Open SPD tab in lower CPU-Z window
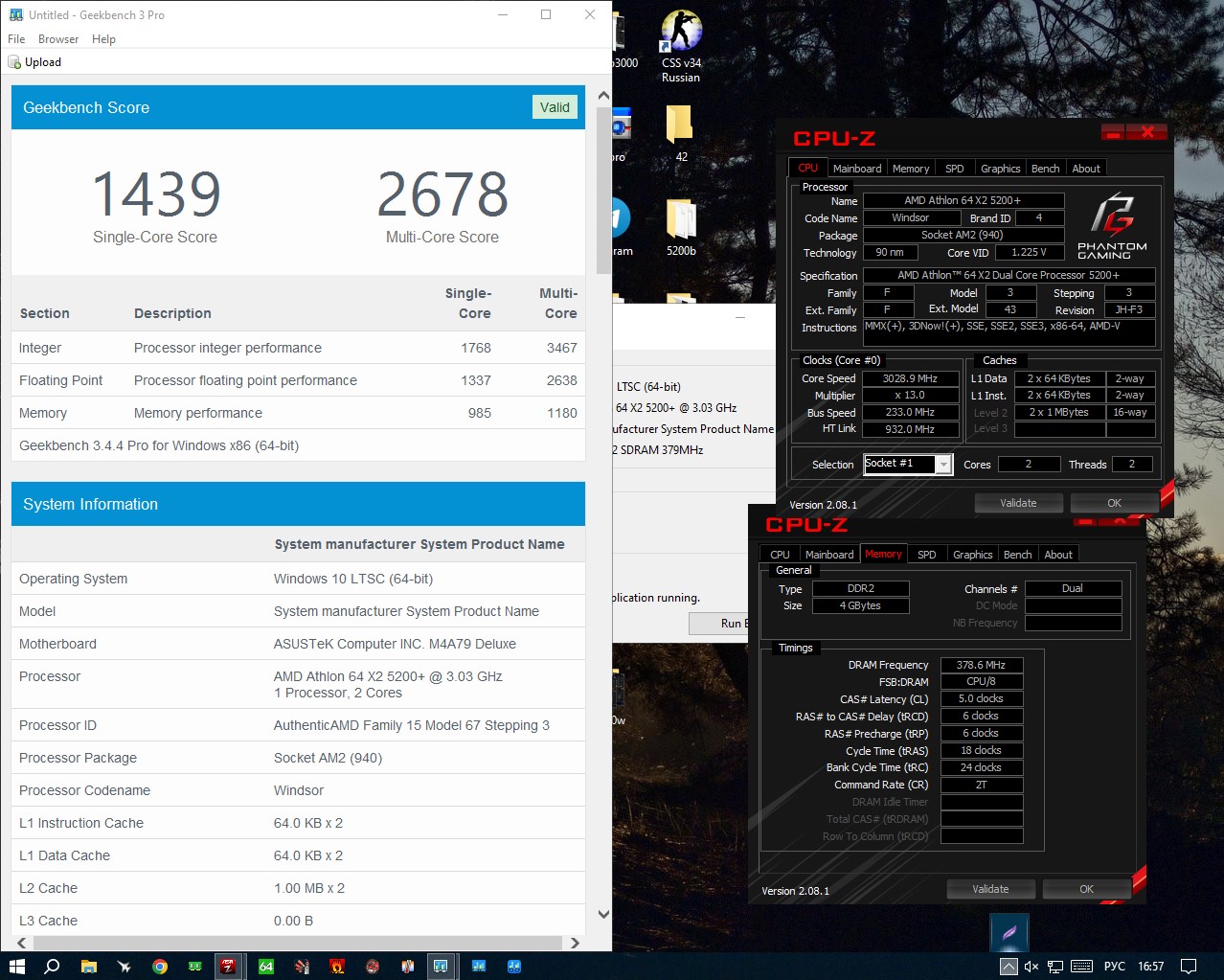1224x980 pixels. pos(926,555)
